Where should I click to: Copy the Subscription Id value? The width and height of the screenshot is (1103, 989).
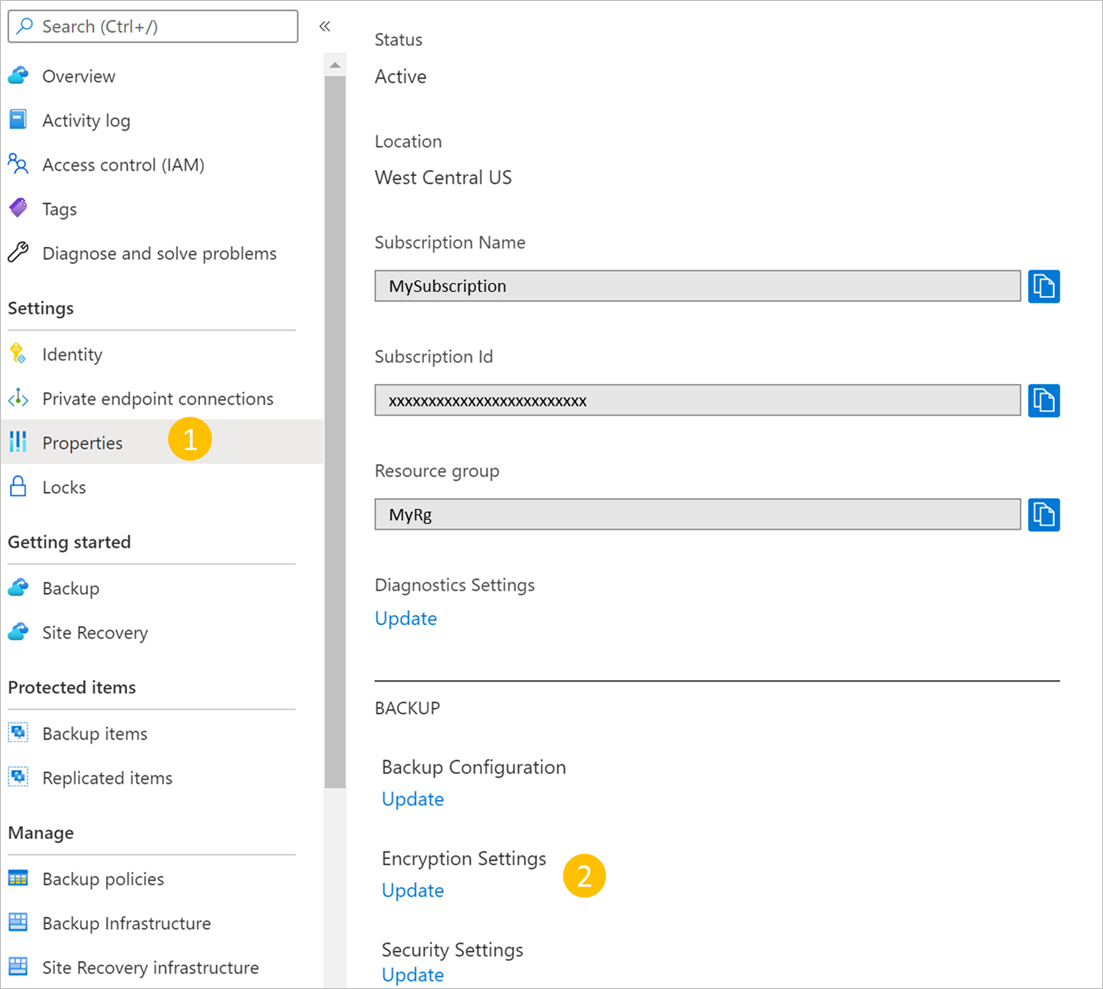click(x=1043, y=401)
